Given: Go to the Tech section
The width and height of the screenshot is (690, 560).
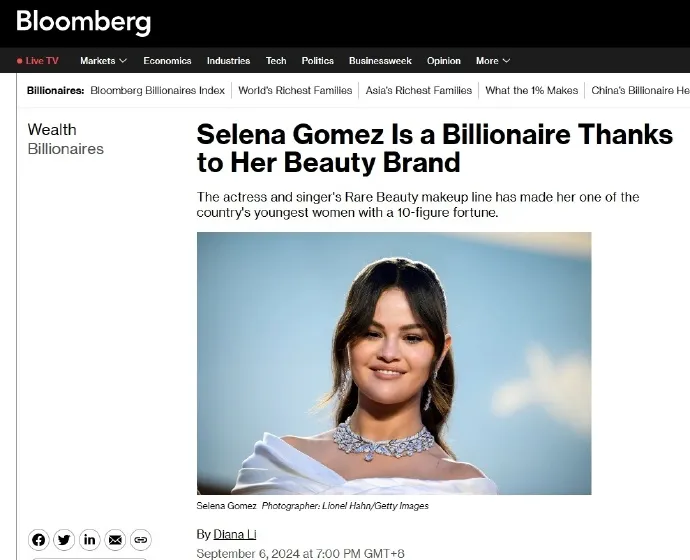Looking at the screenshot, I should tap(276, 61).
